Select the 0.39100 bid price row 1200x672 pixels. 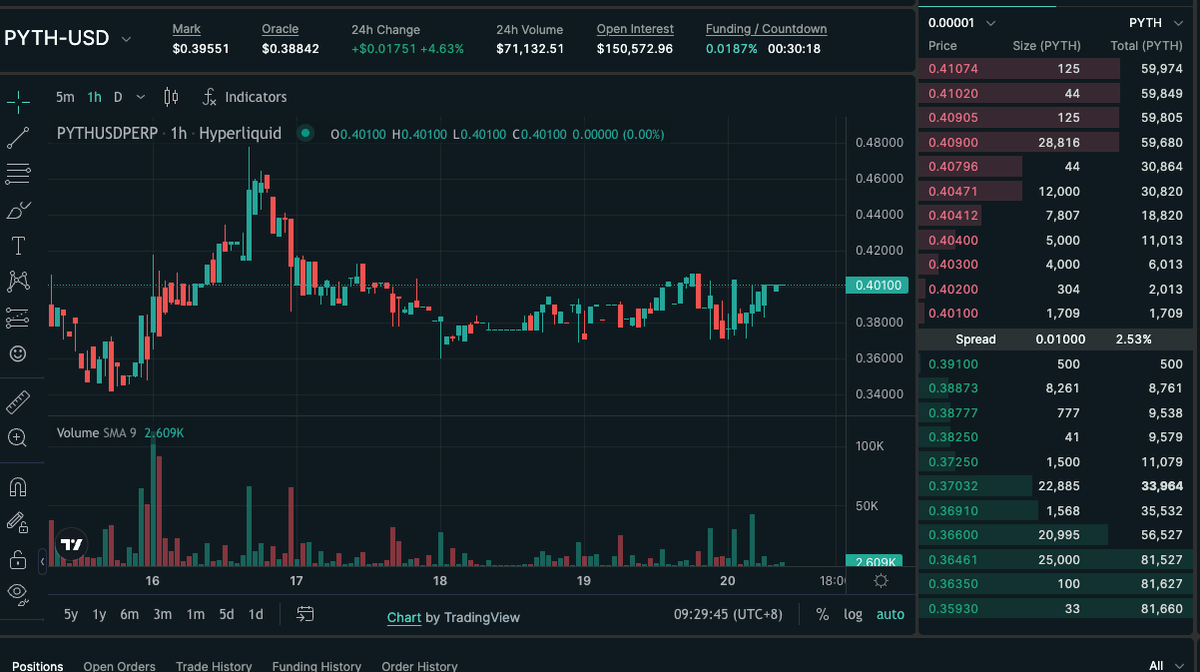point(1056,364)
